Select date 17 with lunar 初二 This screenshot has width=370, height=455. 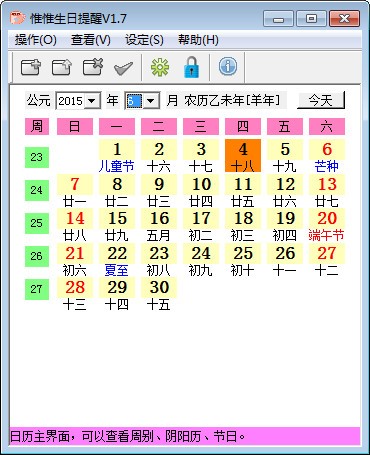point(201,225)
